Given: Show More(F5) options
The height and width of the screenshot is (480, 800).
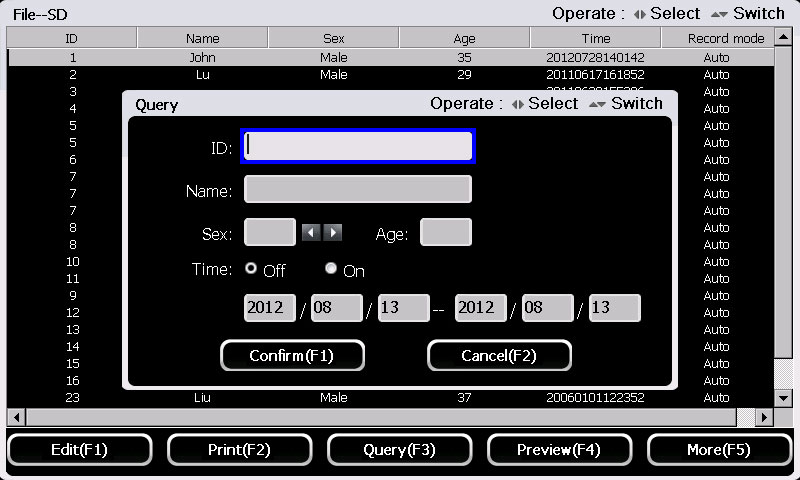Looking at the screenshot, I should coord(718,450).
